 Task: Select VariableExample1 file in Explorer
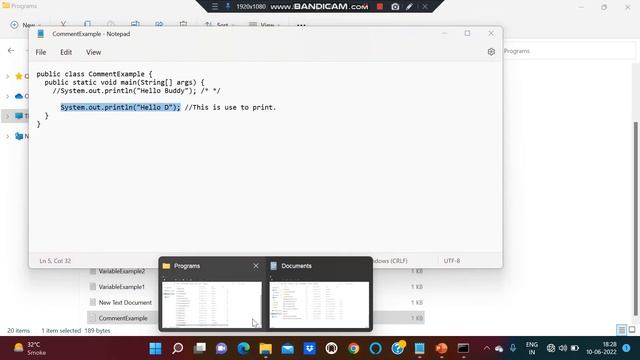click(x=121, y=287)
